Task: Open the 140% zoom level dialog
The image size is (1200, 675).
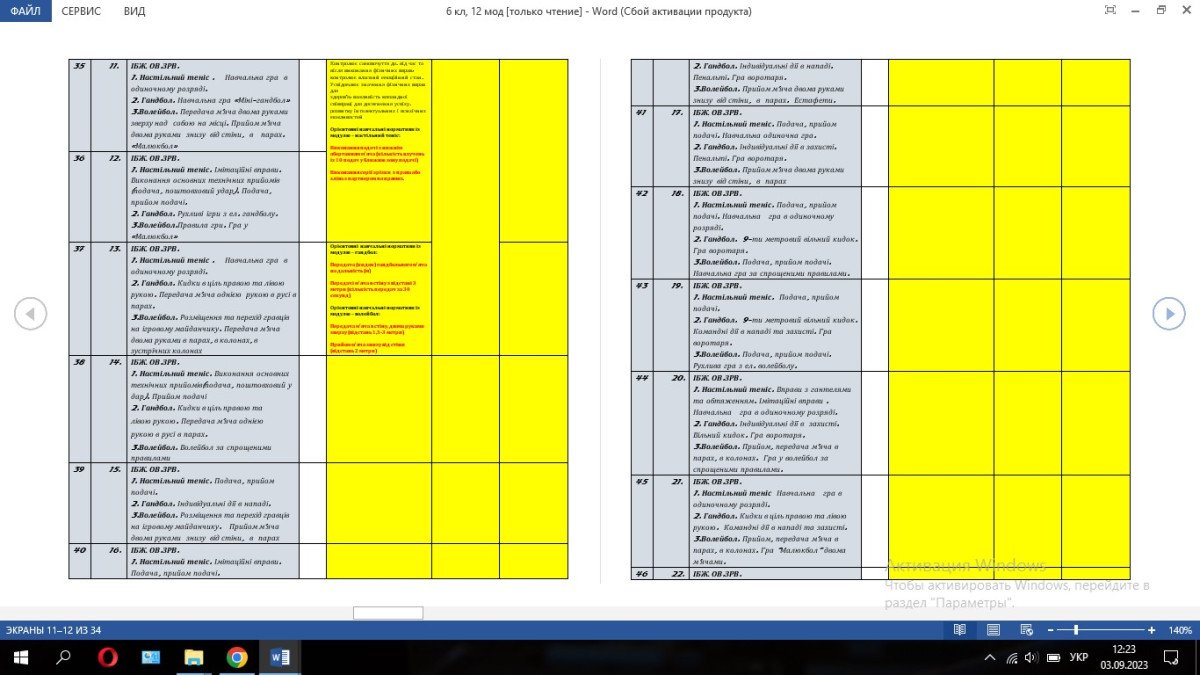Action: click(1180, 630)
